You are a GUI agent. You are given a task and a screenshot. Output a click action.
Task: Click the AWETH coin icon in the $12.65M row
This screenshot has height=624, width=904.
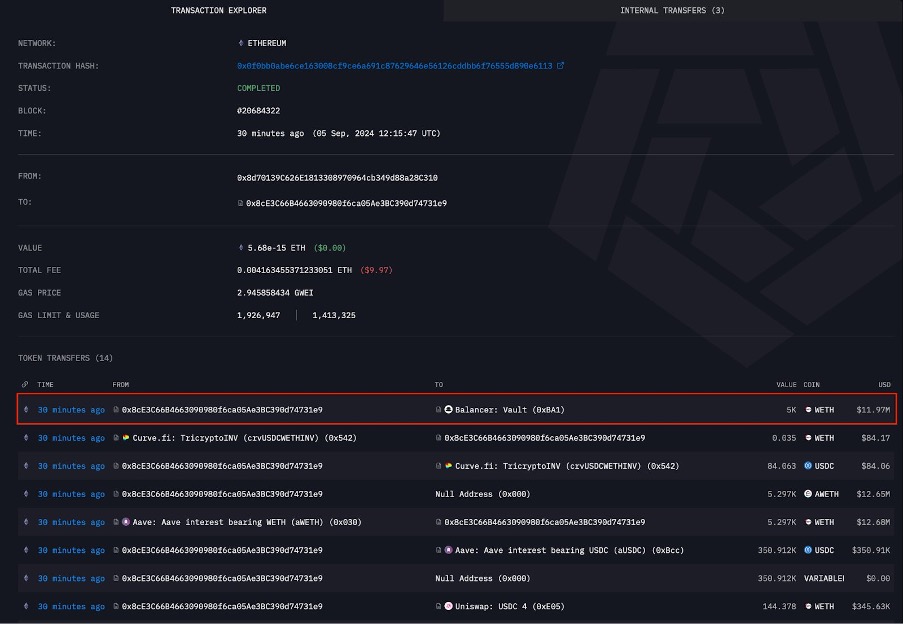808,494
